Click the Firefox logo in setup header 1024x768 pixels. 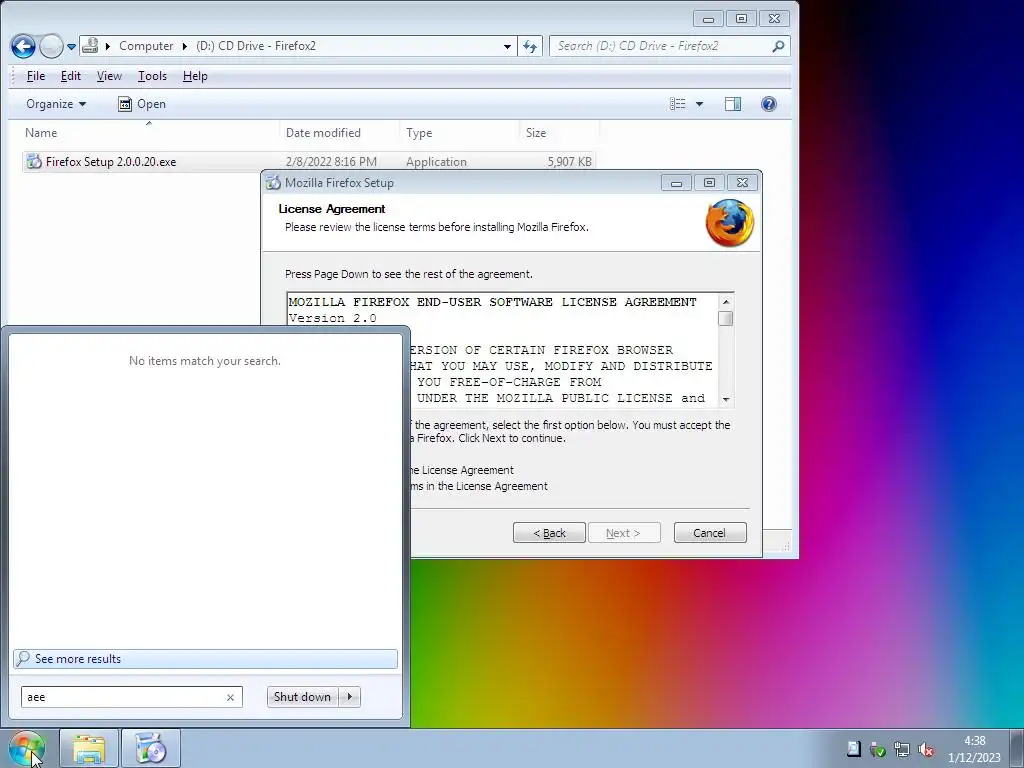pyautogui.click(x=729, y=223)
